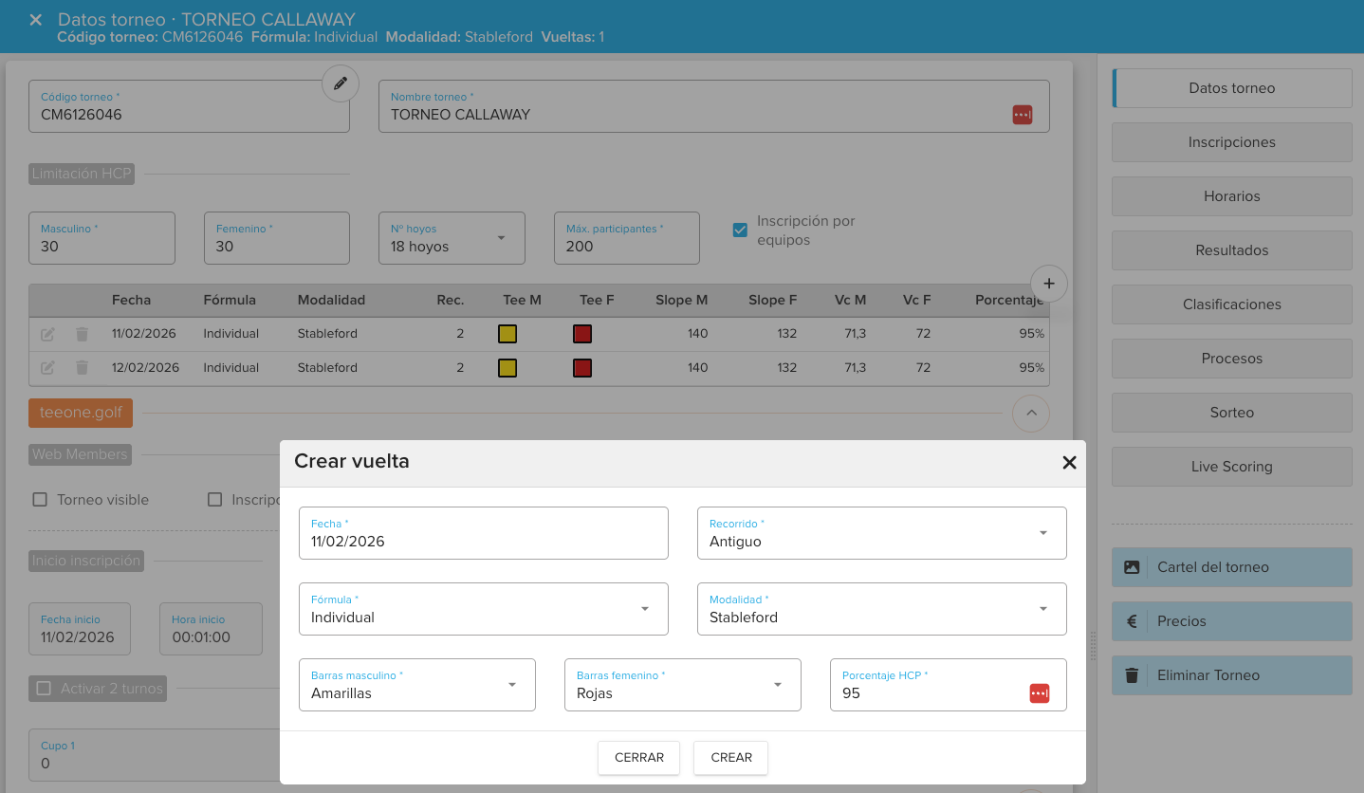Click trash icon for the 12/02/2026 round row
The height and width of the screenshot is (793, 1364).
[82, 368]
